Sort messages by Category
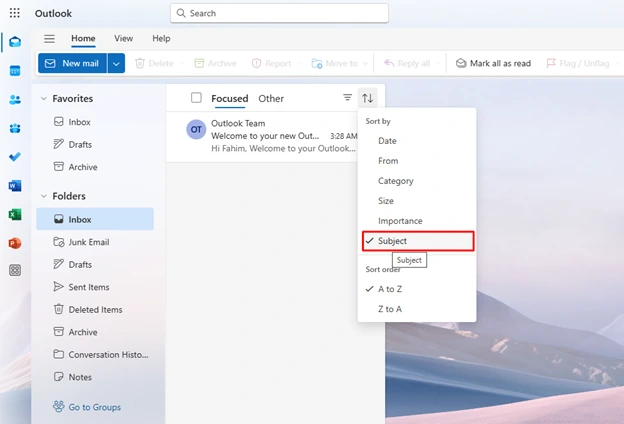This screenshot has width=624, height=424. pyautogui.click(x=417, y=181)
